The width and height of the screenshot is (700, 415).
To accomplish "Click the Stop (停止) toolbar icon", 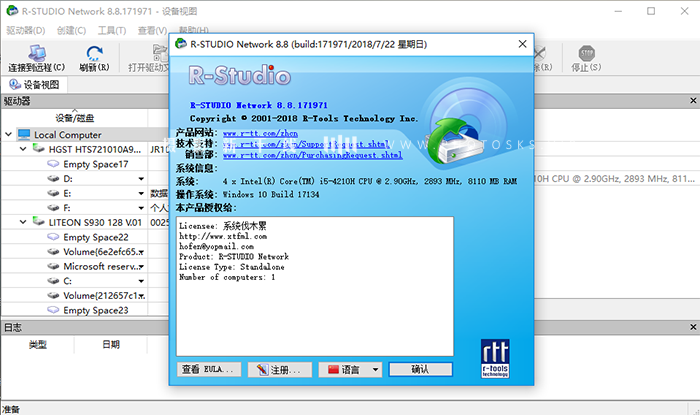I will (587, 53).
